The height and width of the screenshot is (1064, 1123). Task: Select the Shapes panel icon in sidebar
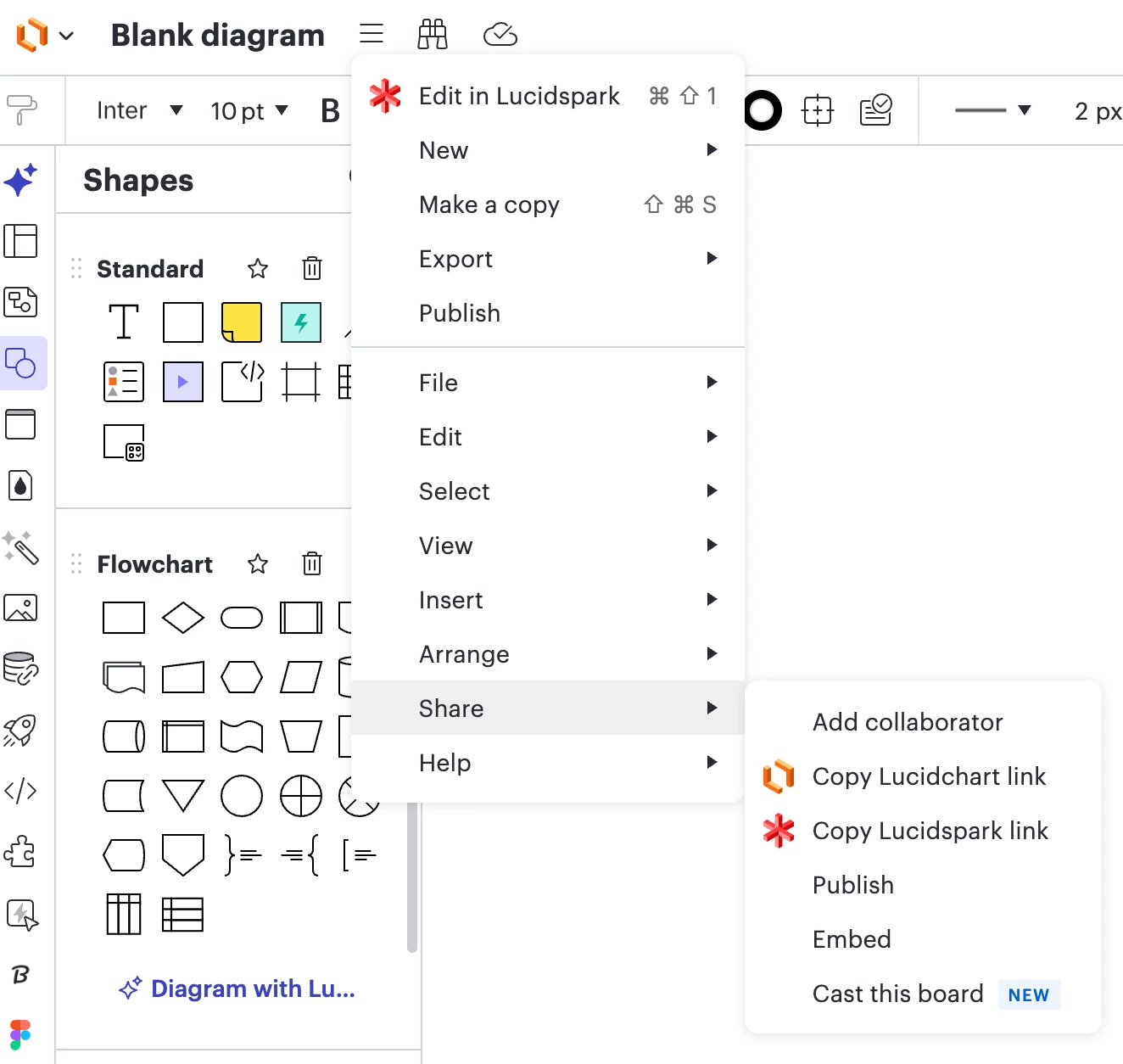21,363
